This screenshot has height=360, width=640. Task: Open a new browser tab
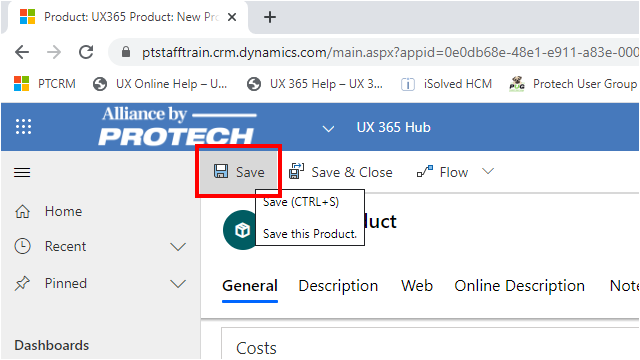coord(269,17)
